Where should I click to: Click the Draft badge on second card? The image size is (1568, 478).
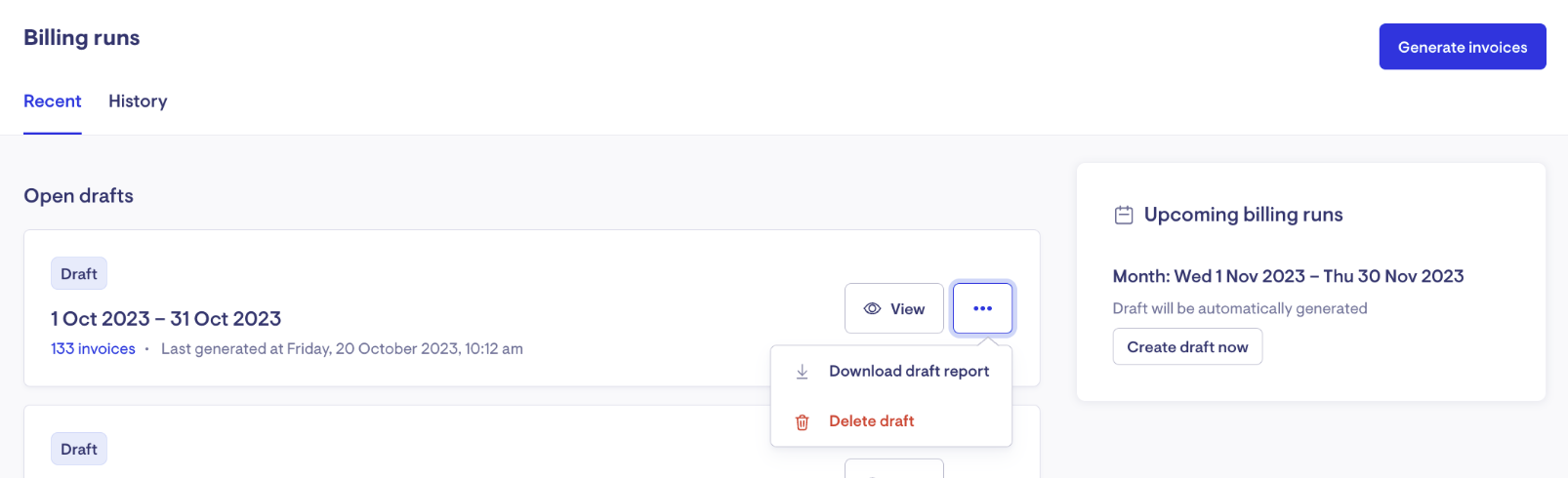tap(79, 450)
